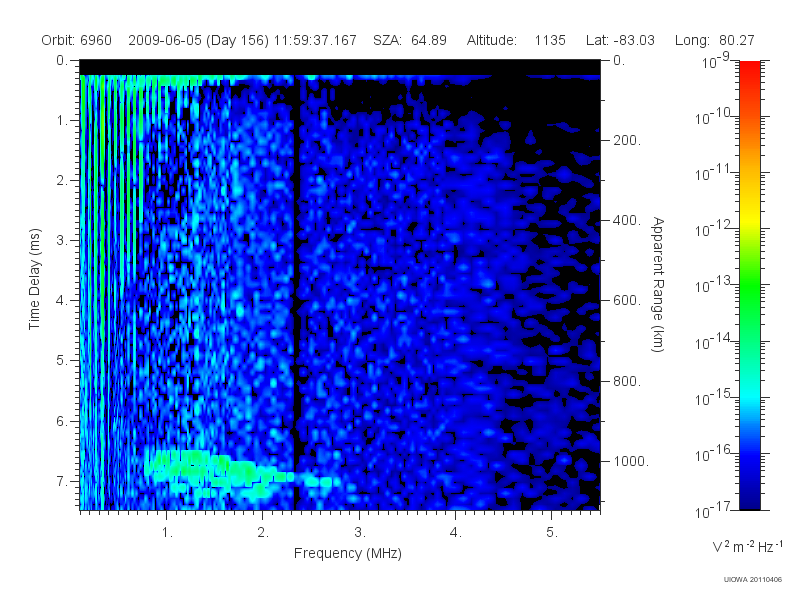Click the Apparent Range (km) axis title
Viewport: 800px width, 600px height.
658,284
